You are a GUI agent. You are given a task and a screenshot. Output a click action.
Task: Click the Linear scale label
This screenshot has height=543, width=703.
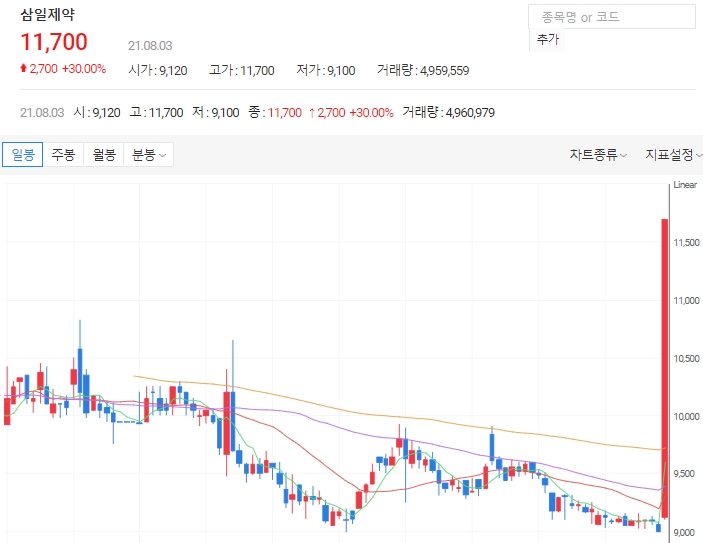point(685,185)
